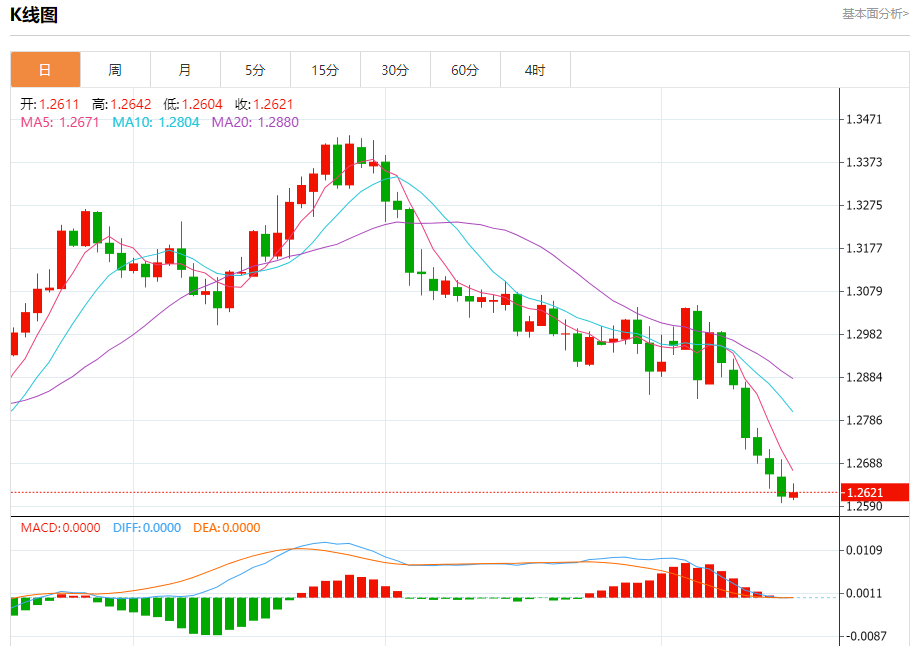Click the open price 1.2611

tap(59, 104)
